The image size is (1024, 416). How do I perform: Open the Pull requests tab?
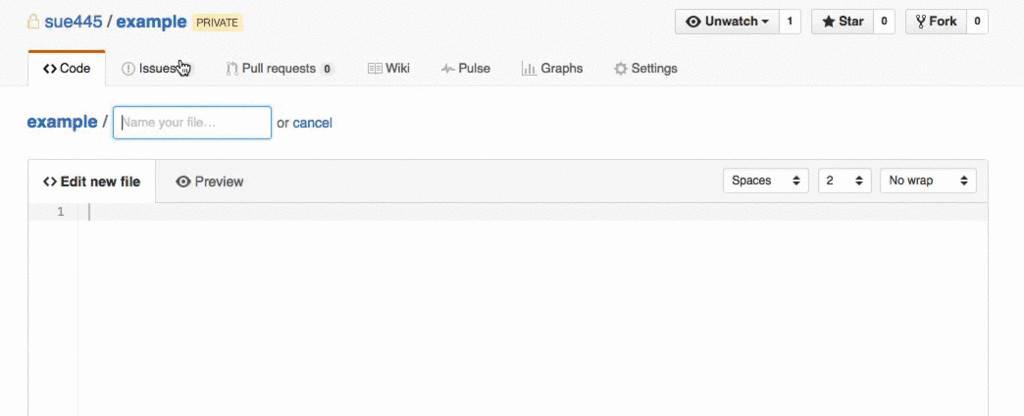click(279, 69)
